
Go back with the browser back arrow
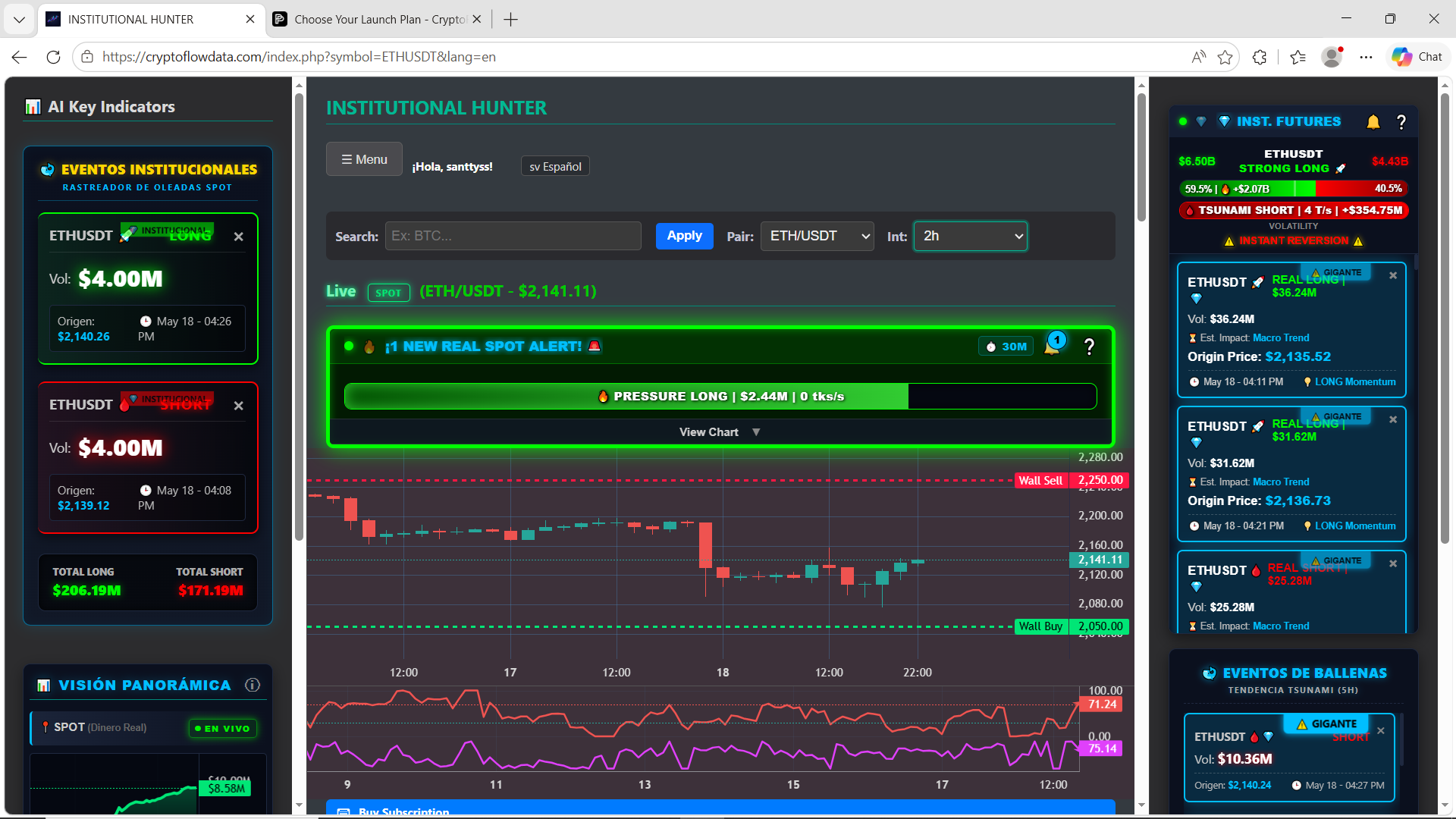click(x=20, y=57)
